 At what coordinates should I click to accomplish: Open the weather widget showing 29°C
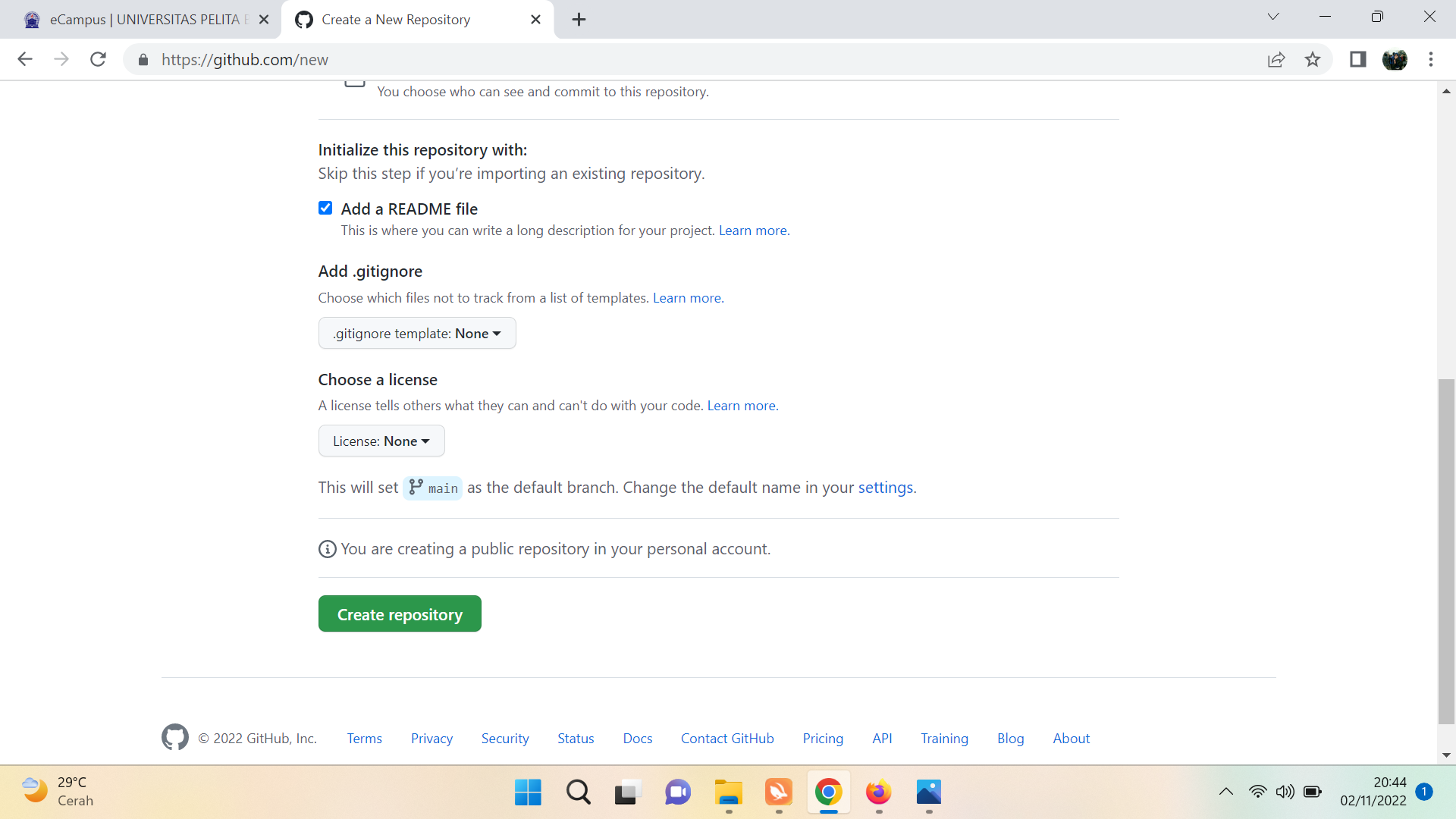pos(58,792)
